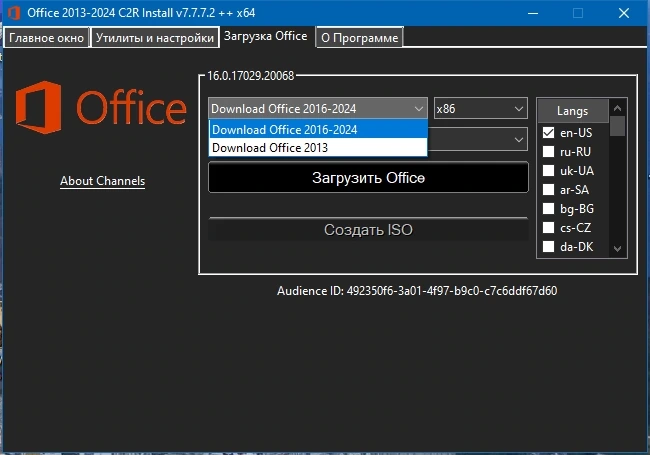
Task: Tick the ar-SA language checkbox
Action: (x=548, y=190)
